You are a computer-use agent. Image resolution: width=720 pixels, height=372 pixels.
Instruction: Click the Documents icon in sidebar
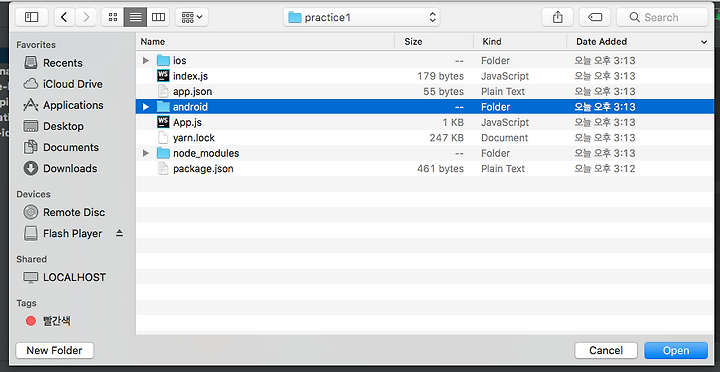[x=31, y=147]
